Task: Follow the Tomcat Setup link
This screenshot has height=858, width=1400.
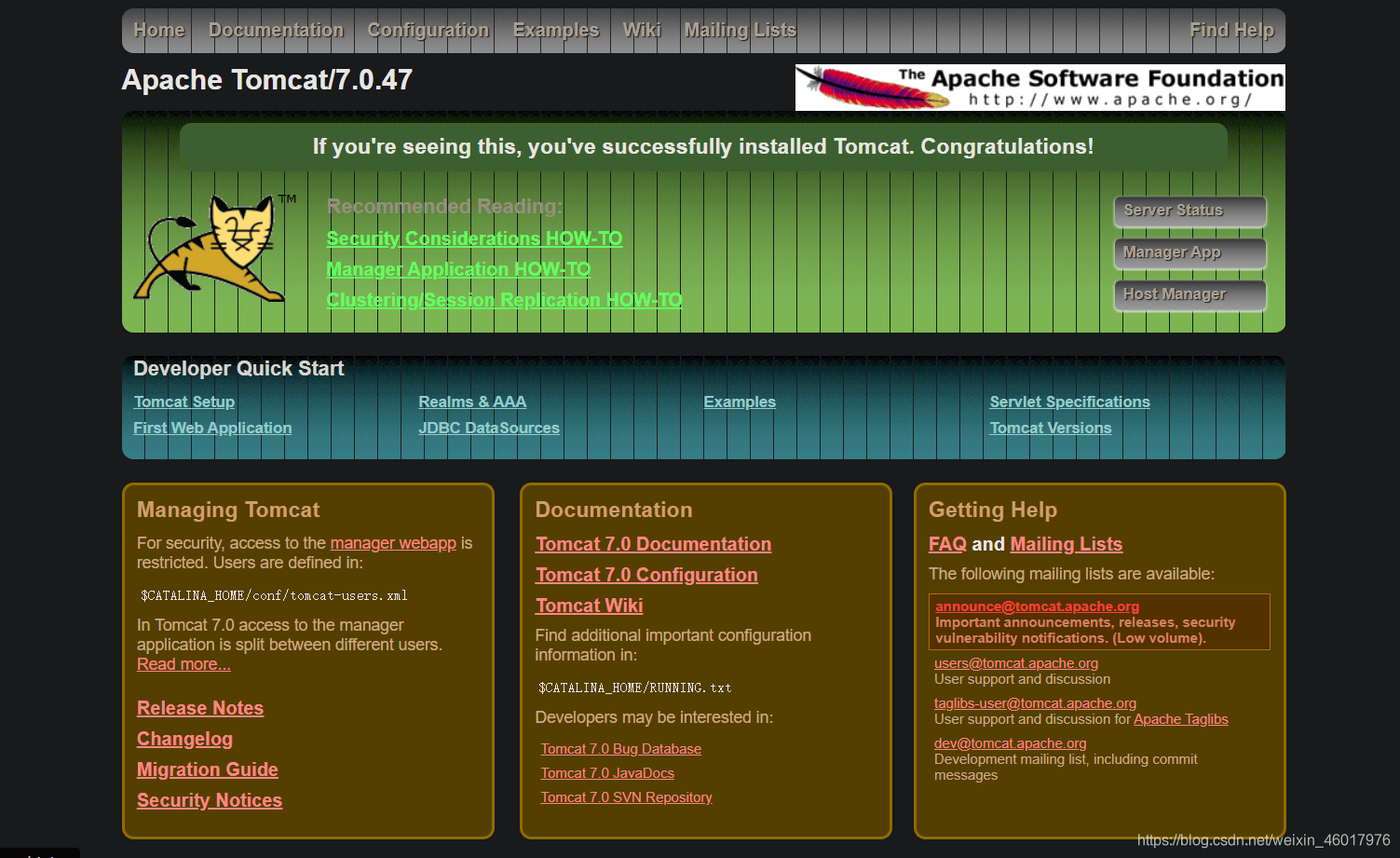Action: tap(184, 402)
